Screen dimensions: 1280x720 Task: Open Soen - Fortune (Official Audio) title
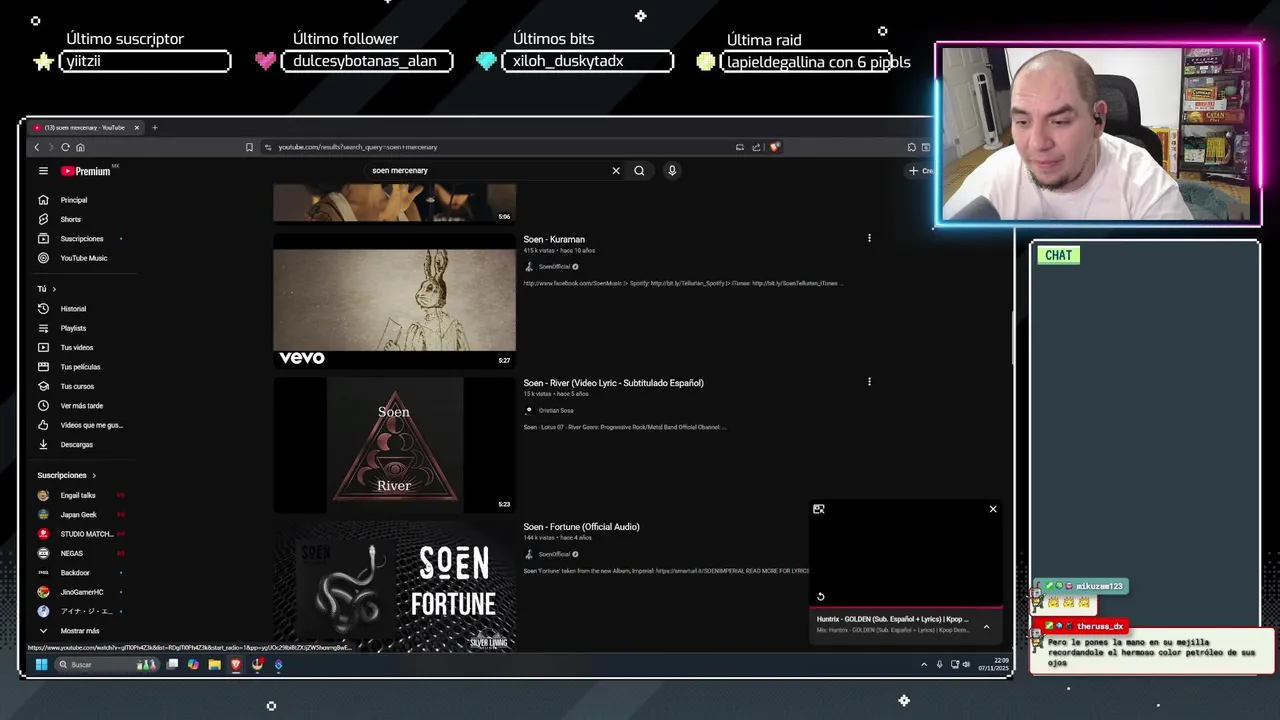[581, 527]
